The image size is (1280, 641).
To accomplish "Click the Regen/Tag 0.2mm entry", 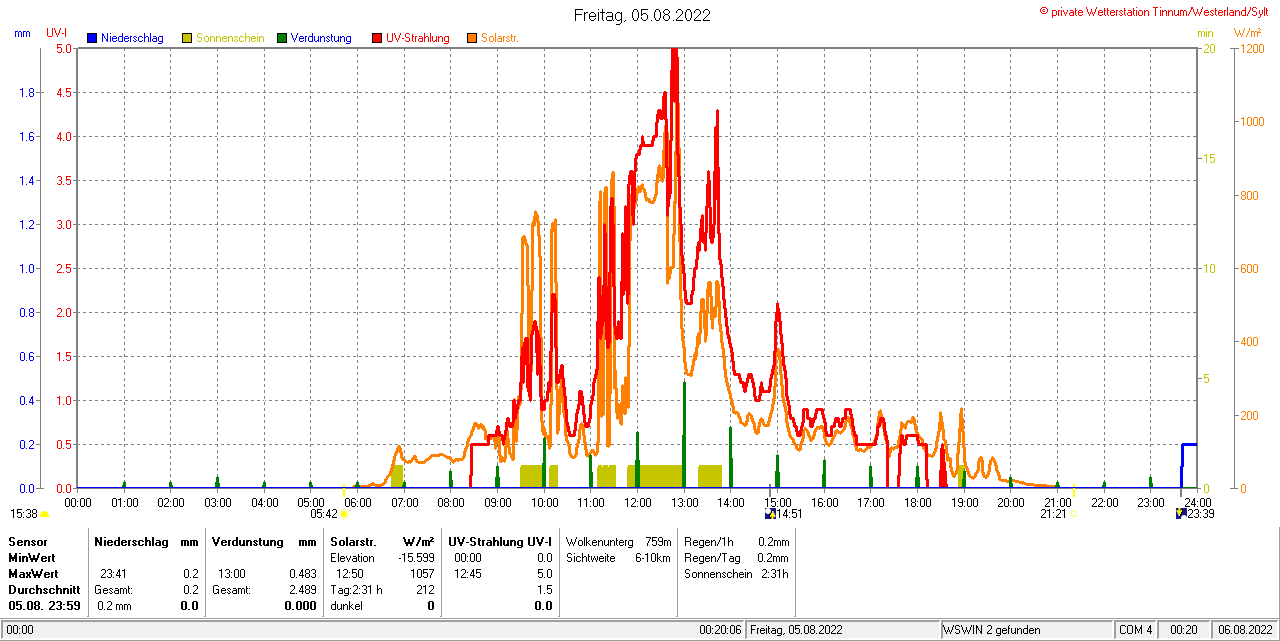I will coord(736,557).
